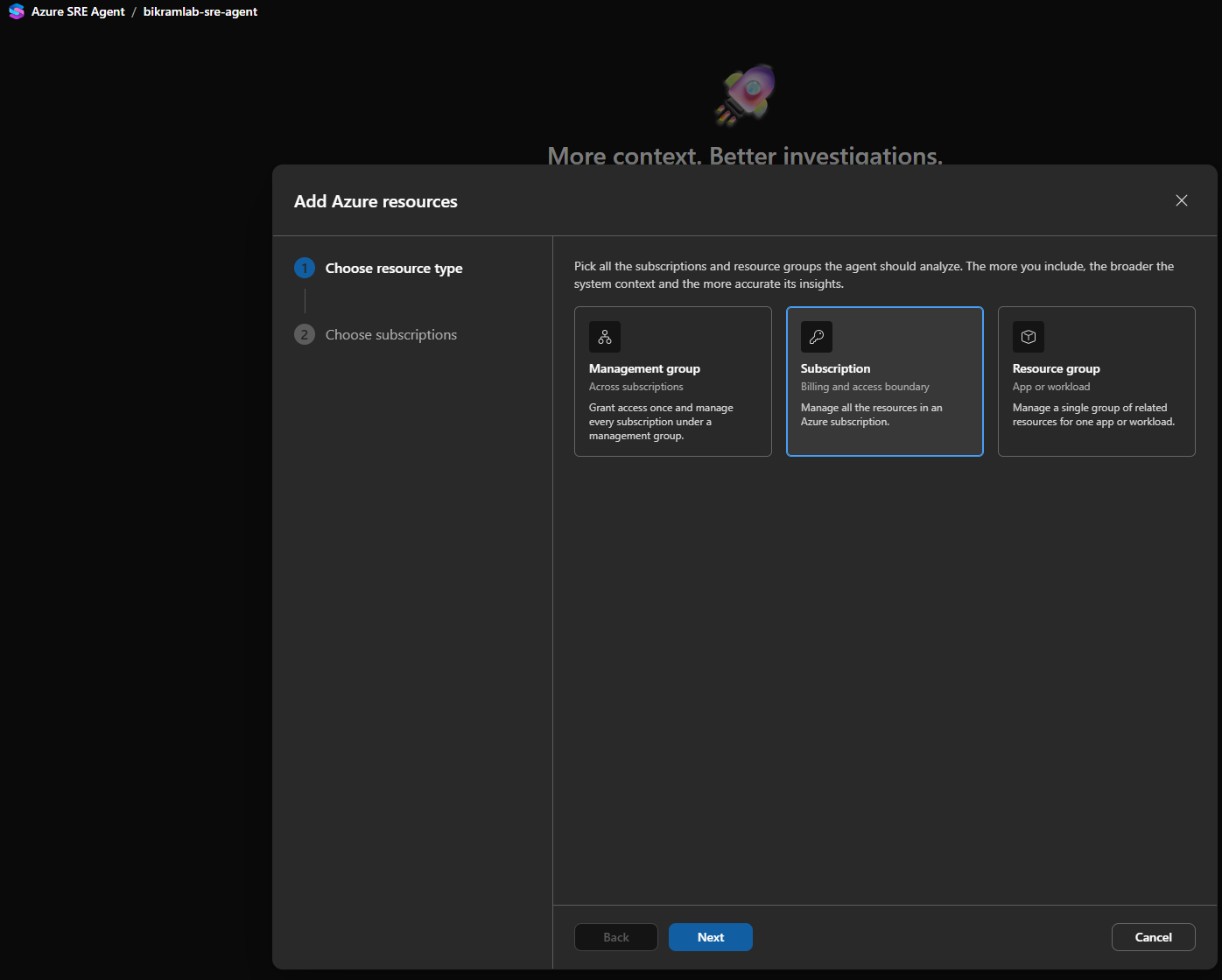Click 'More context. Better investigations.' heading

[x=745, y=155]
